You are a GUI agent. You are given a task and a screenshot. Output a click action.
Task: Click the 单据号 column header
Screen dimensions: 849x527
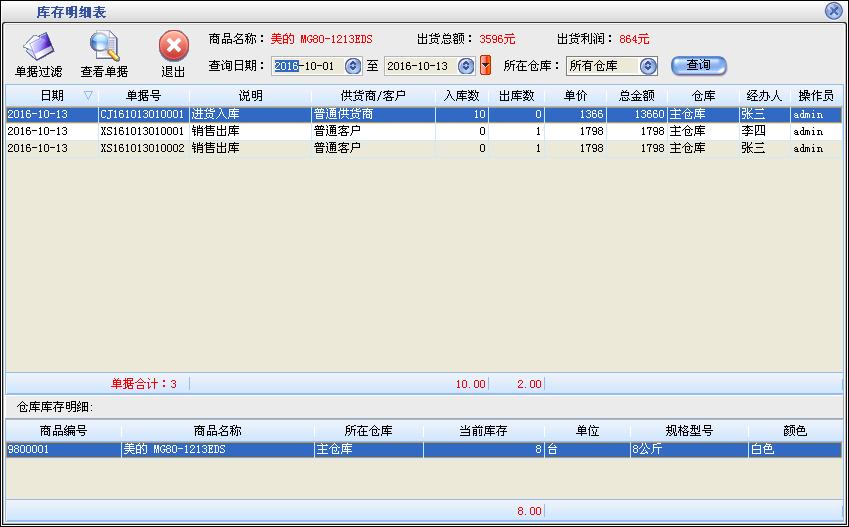143,96
